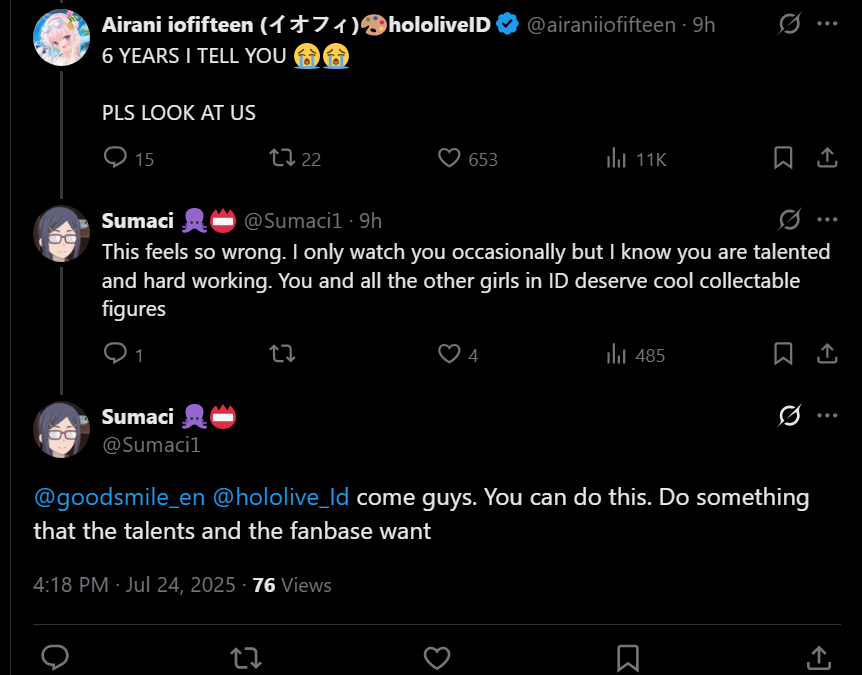Like Airani's tweet with 653 likes
This screenshot has width=862, height=675.
click(450, 158)
